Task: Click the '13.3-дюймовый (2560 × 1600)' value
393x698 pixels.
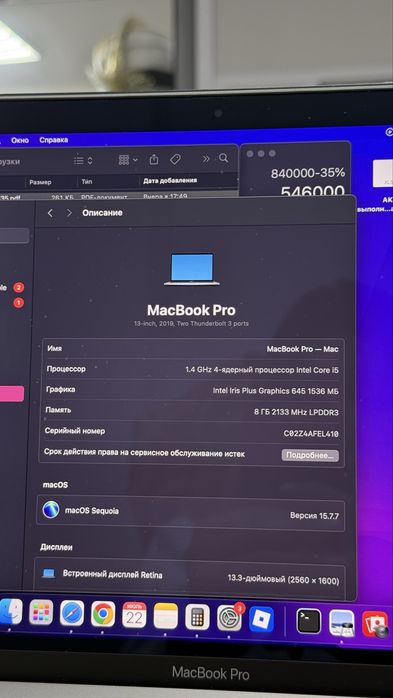Action: (284, 580)
